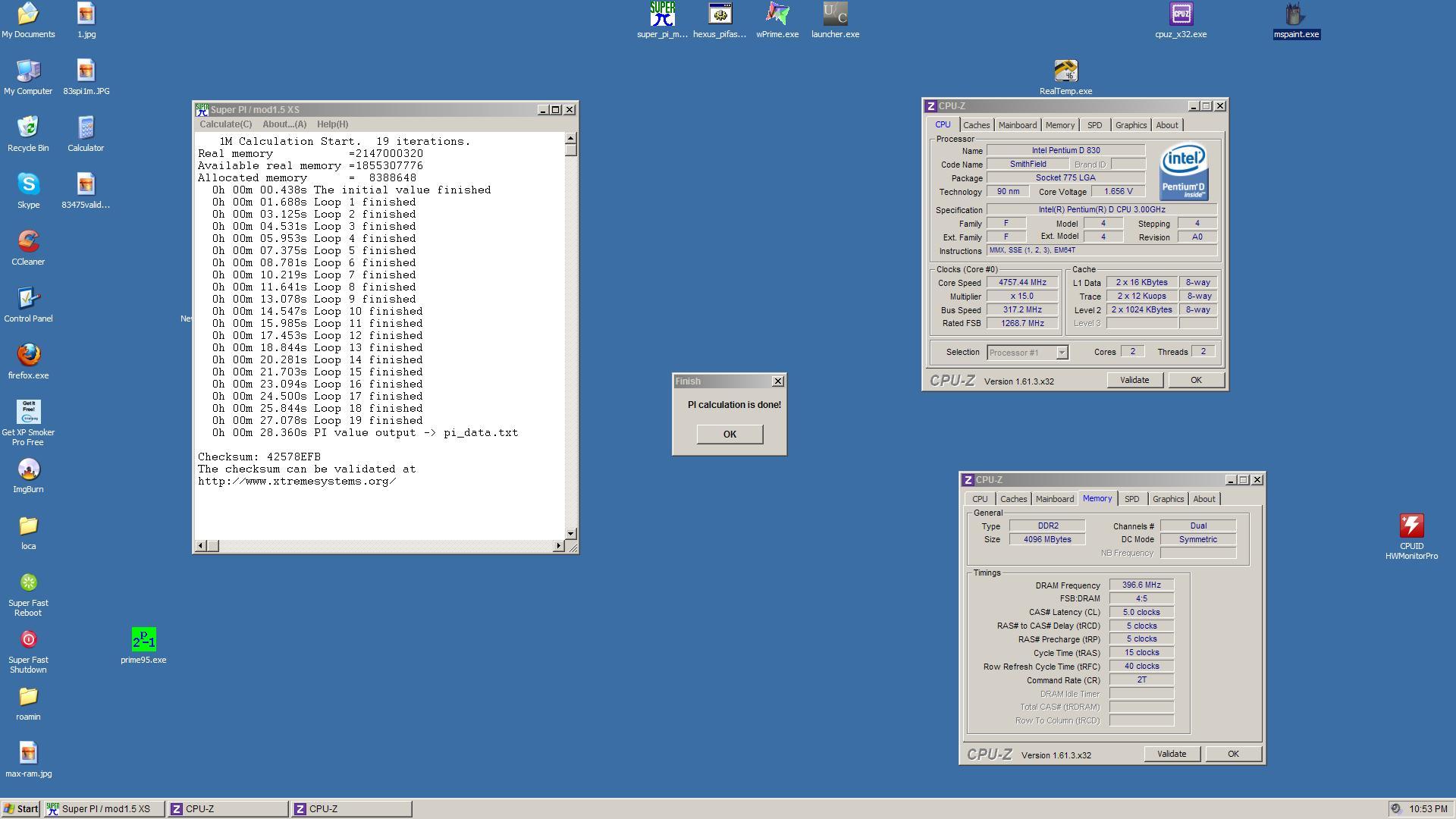Switch to Memory tab in top CPU-Z window
Image resolution: width=1456 pixels, height=819 pixels.
(x=1059, y=125)
